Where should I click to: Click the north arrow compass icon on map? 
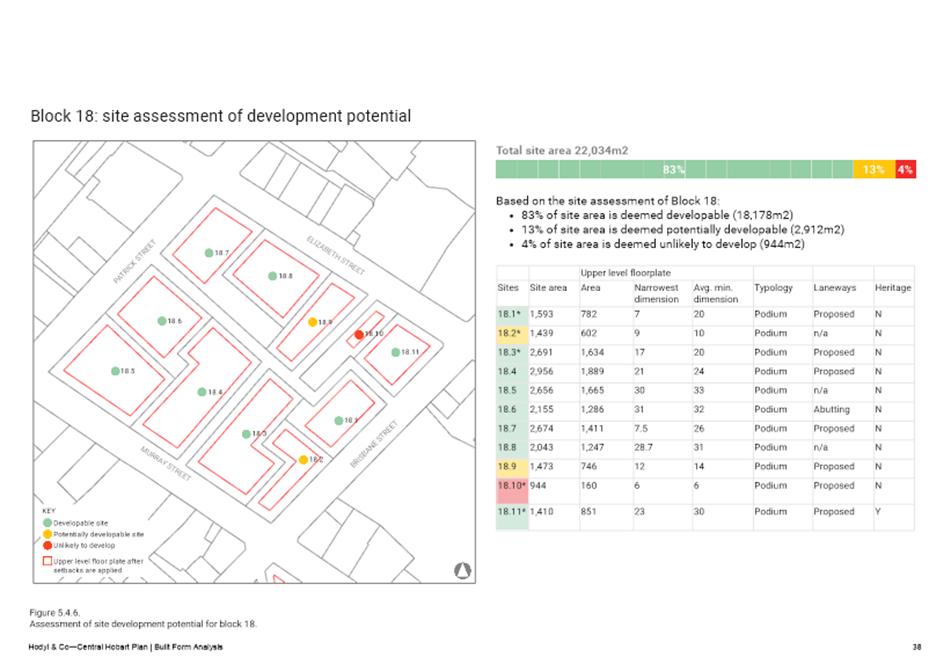463,571
